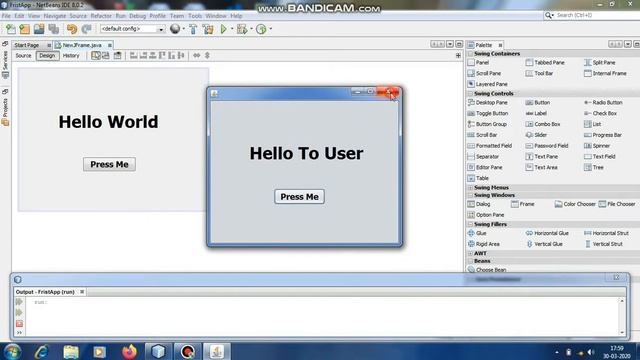Pick Button component from palette
This screenshot has height=360, width=640.
pyautogui.click(x=538, y=103)
